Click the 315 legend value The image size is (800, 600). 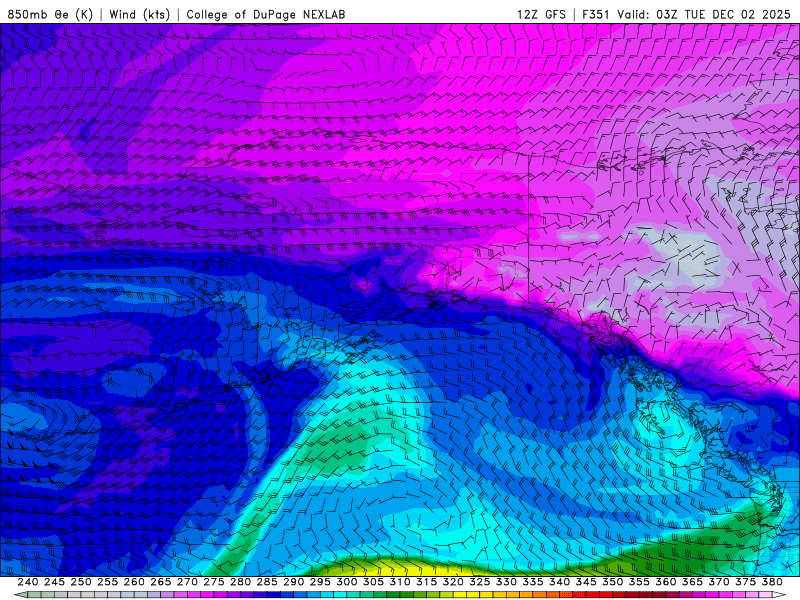click(x=427, y=582)
